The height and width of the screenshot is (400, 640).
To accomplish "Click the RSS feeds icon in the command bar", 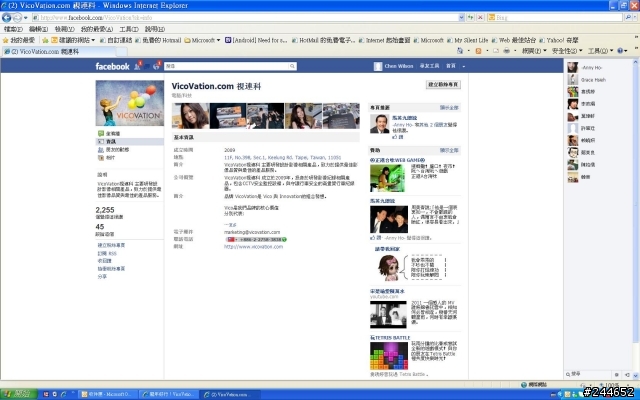I will tap(478, 51).
